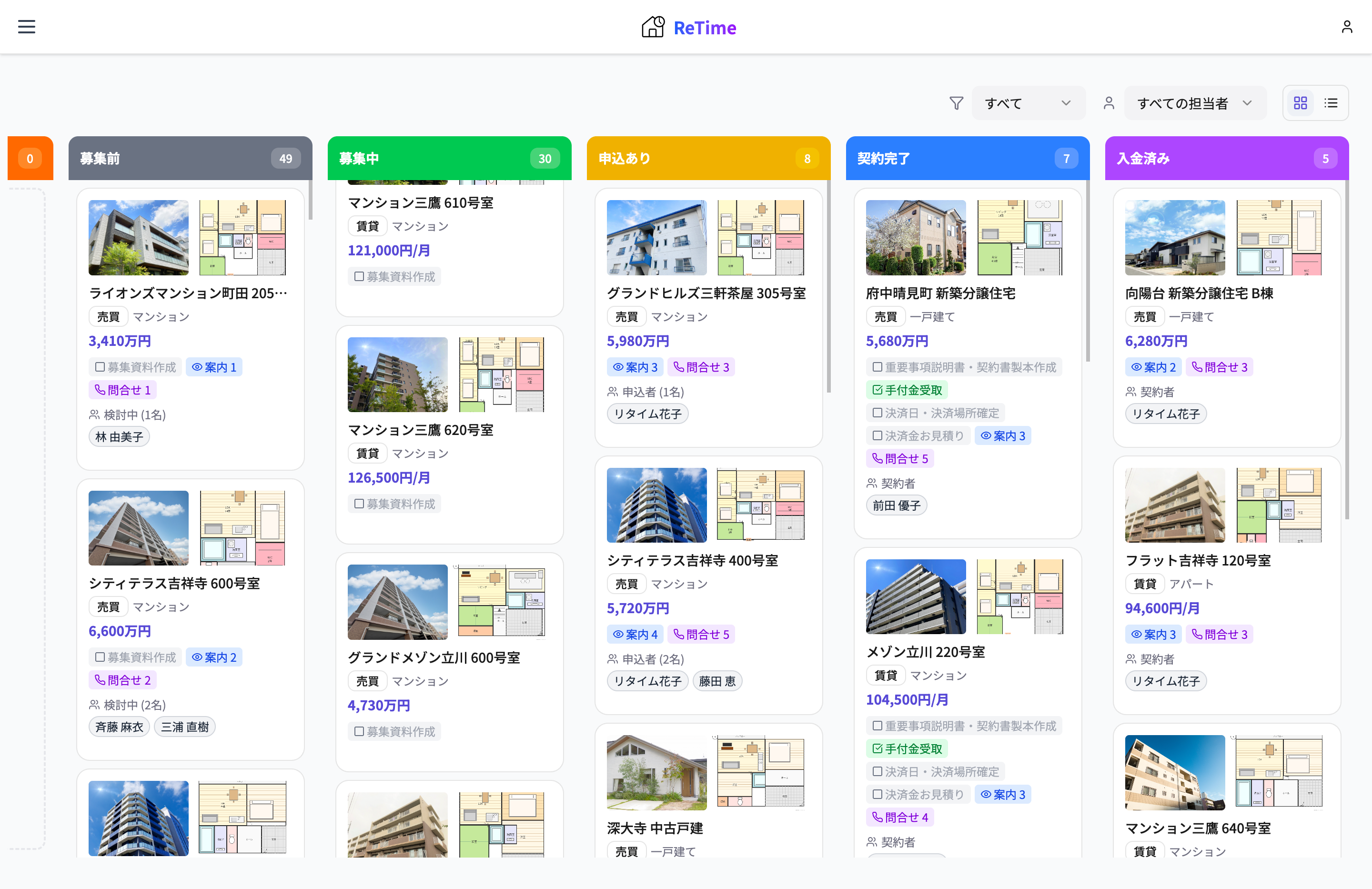
Task: Switch to grid view
Action: pos(1300,103)
